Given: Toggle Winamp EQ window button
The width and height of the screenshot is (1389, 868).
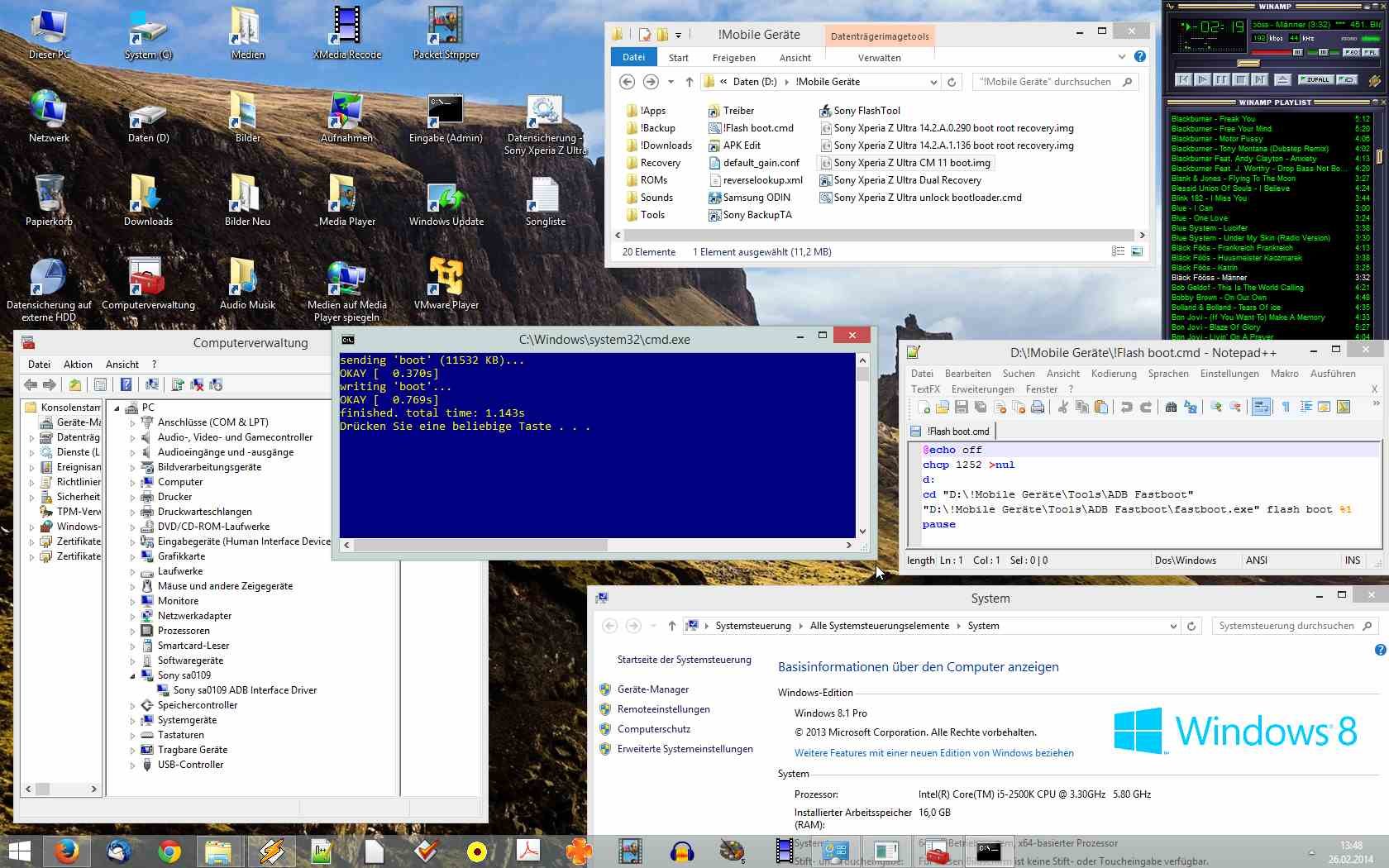Looking at the screenshot, I should [x=1351, y=52].
